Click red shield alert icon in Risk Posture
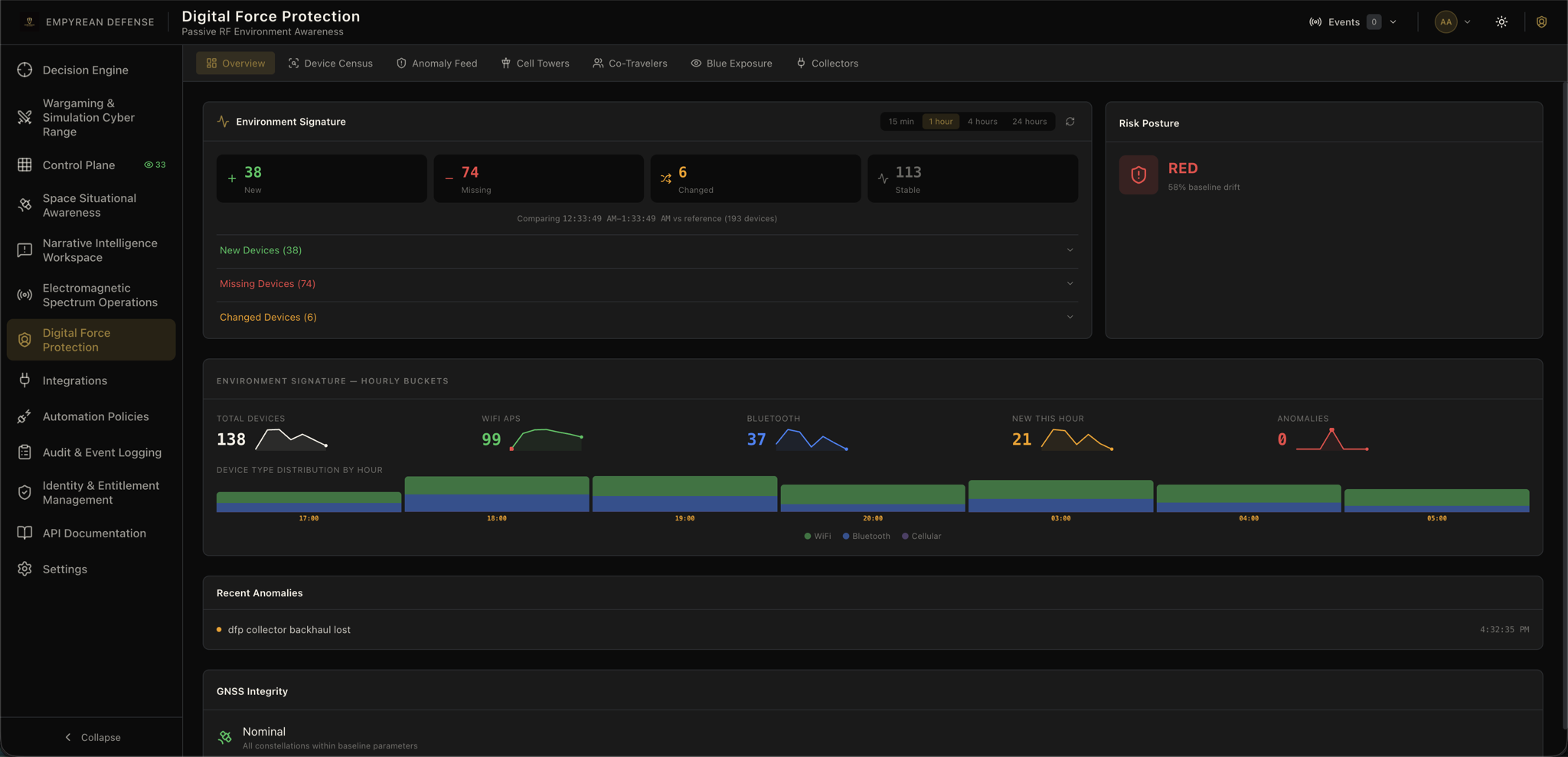 [1138, 175]
